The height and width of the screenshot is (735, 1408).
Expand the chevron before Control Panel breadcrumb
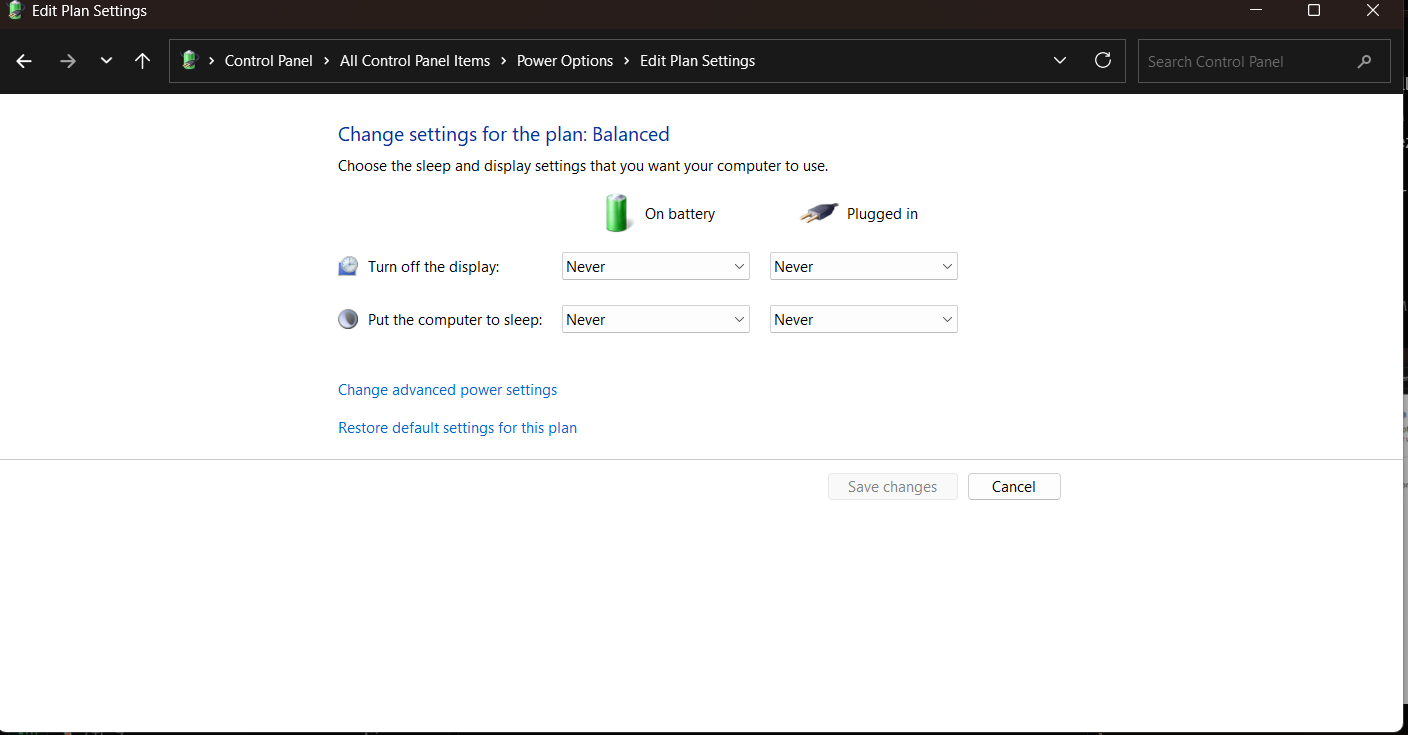[x=212, y=61]
